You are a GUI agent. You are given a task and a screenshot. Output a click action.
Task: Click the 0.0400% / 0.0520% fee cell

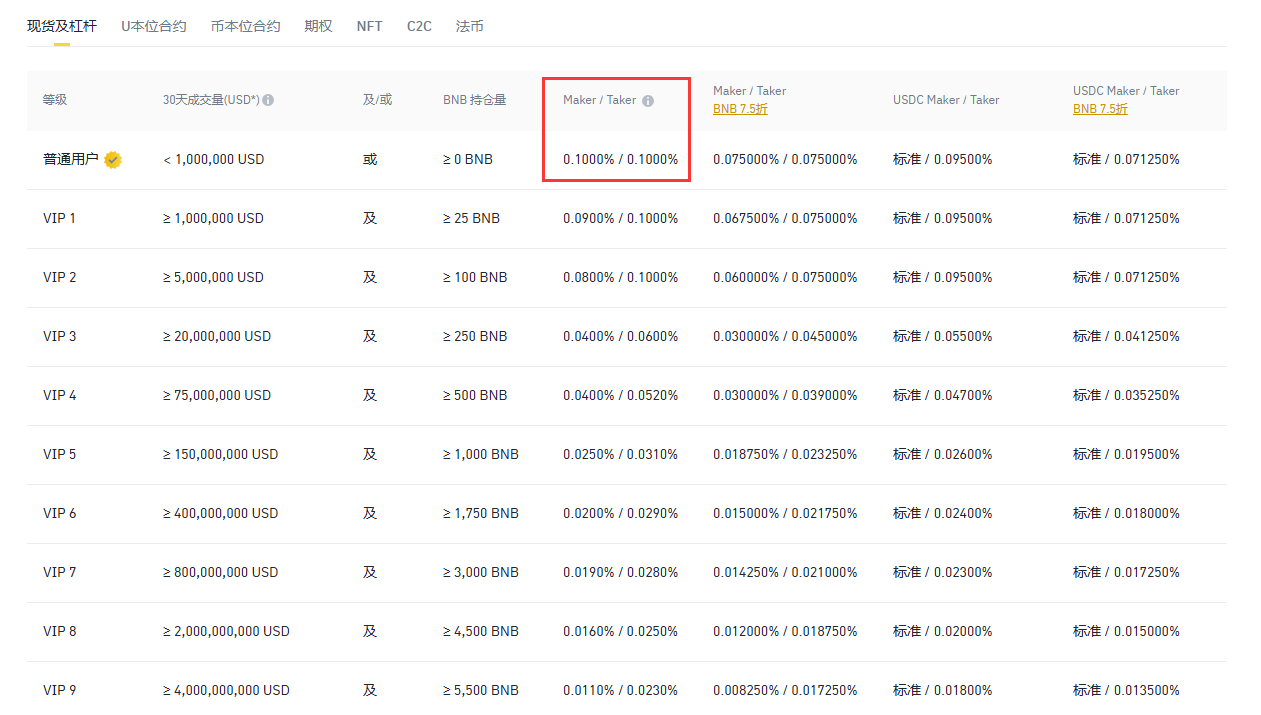621,395
